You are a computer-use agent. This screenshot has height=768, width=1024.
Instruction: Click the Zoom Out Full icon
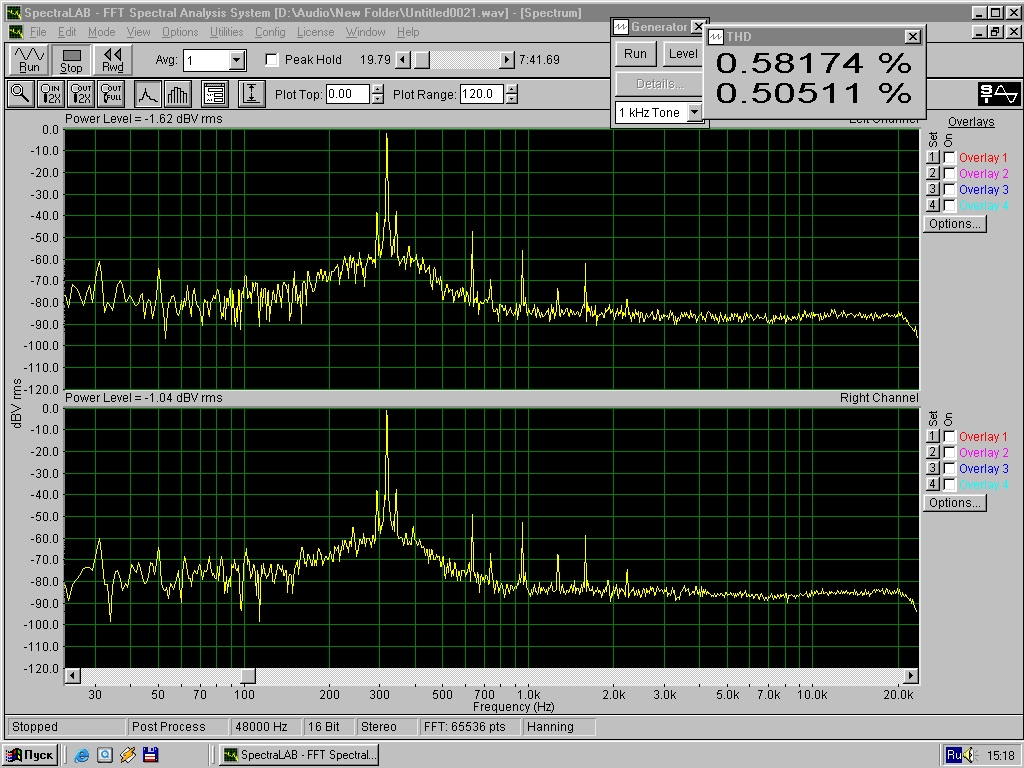coord(112,94)
